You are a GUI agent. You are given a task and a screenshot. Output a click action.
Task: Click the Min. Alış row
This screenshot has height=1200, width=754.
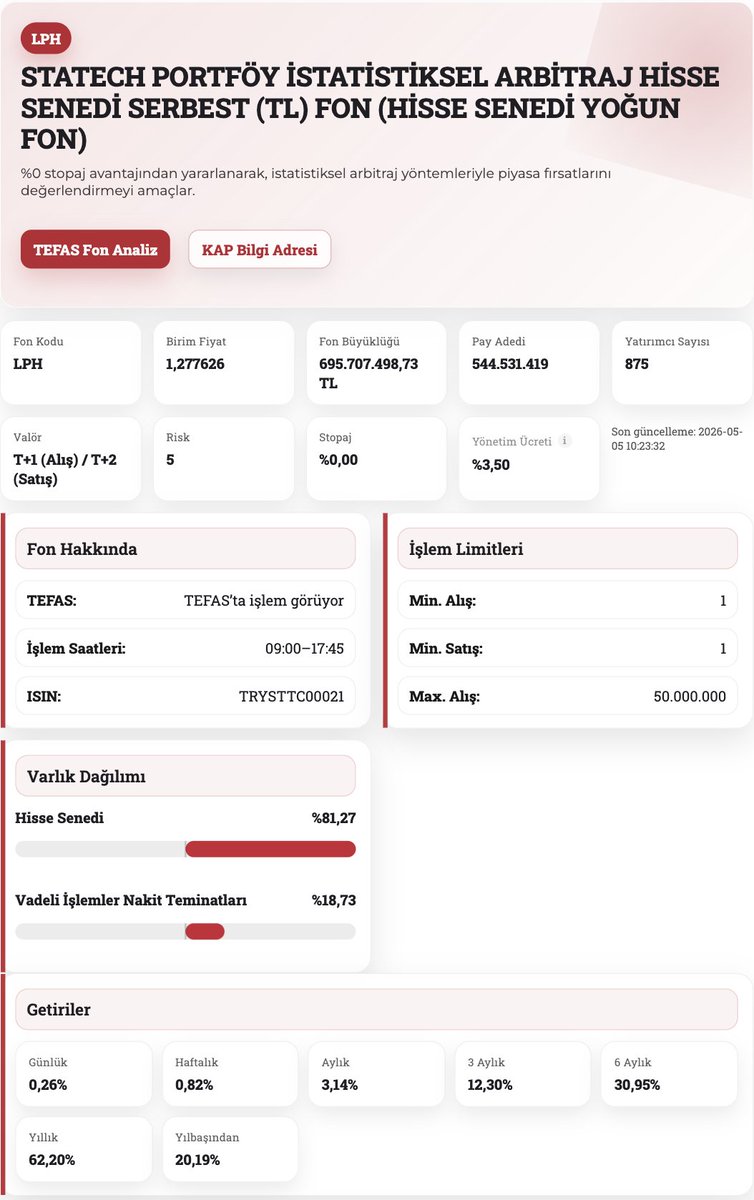point(567,601)
